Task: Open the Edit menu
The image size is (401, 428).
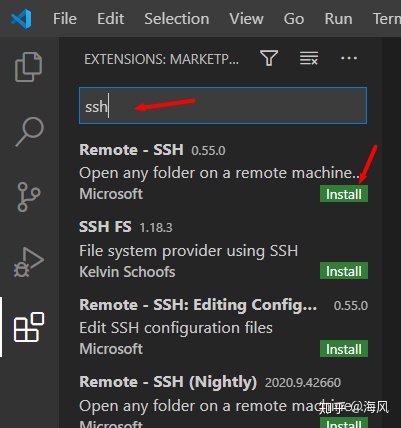Action: [x=111, y=19]
